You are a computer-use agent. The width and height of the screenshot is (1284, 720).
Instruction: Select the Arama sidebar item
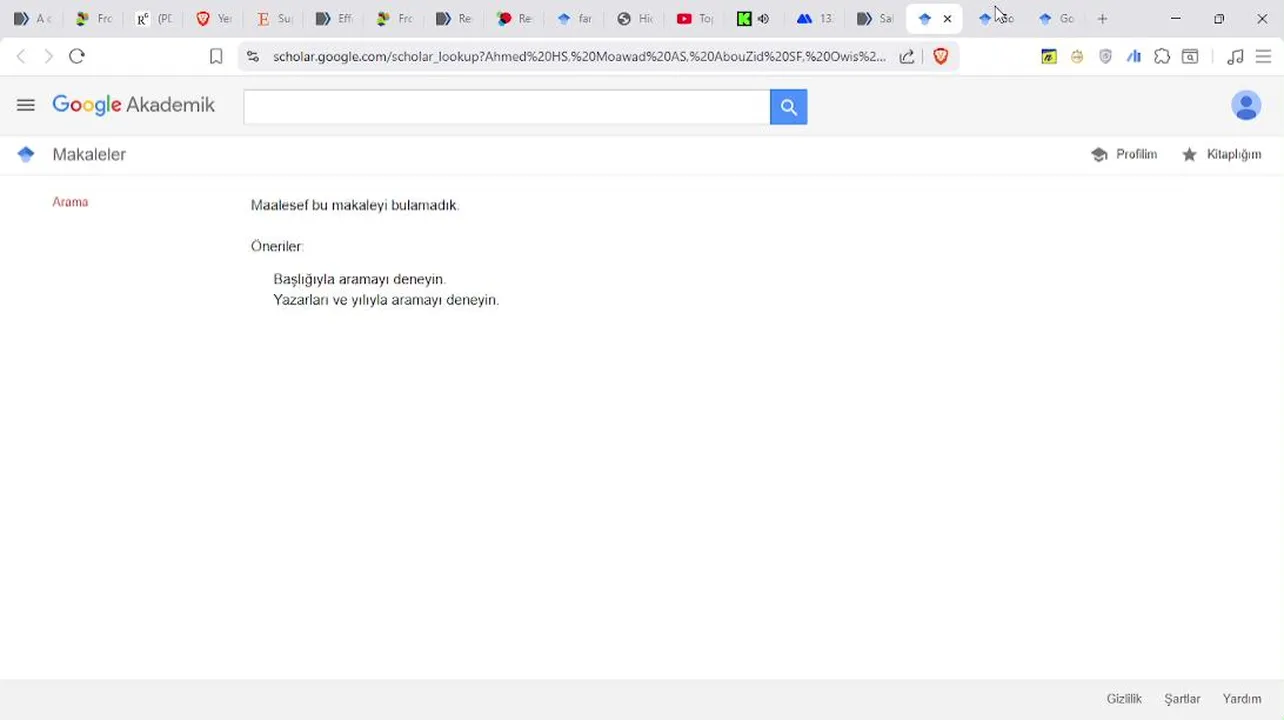pos(70,202)
